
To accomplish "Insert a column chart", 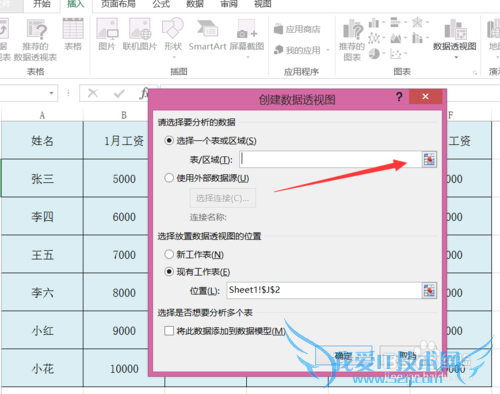I will point(374,23).
